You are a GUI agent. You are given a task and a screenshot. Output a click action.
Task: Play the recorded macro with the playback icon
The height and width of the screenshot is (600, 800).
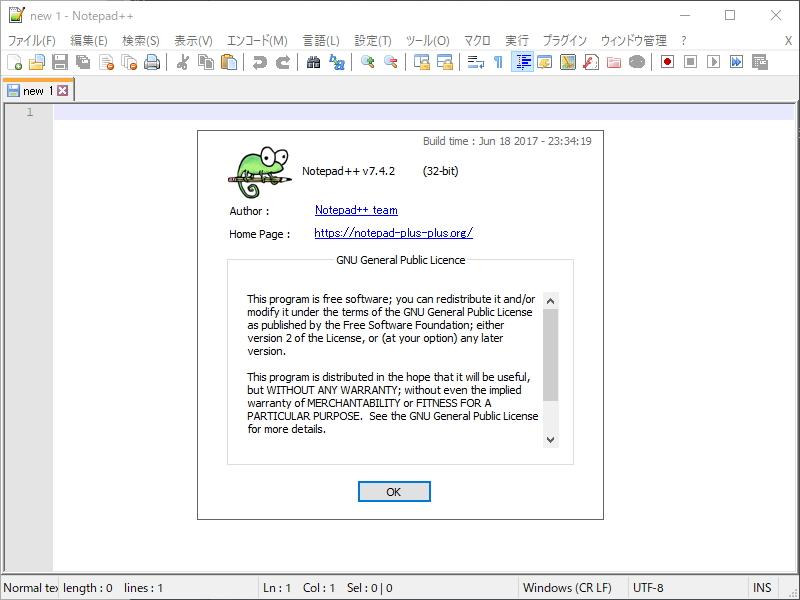713,61
